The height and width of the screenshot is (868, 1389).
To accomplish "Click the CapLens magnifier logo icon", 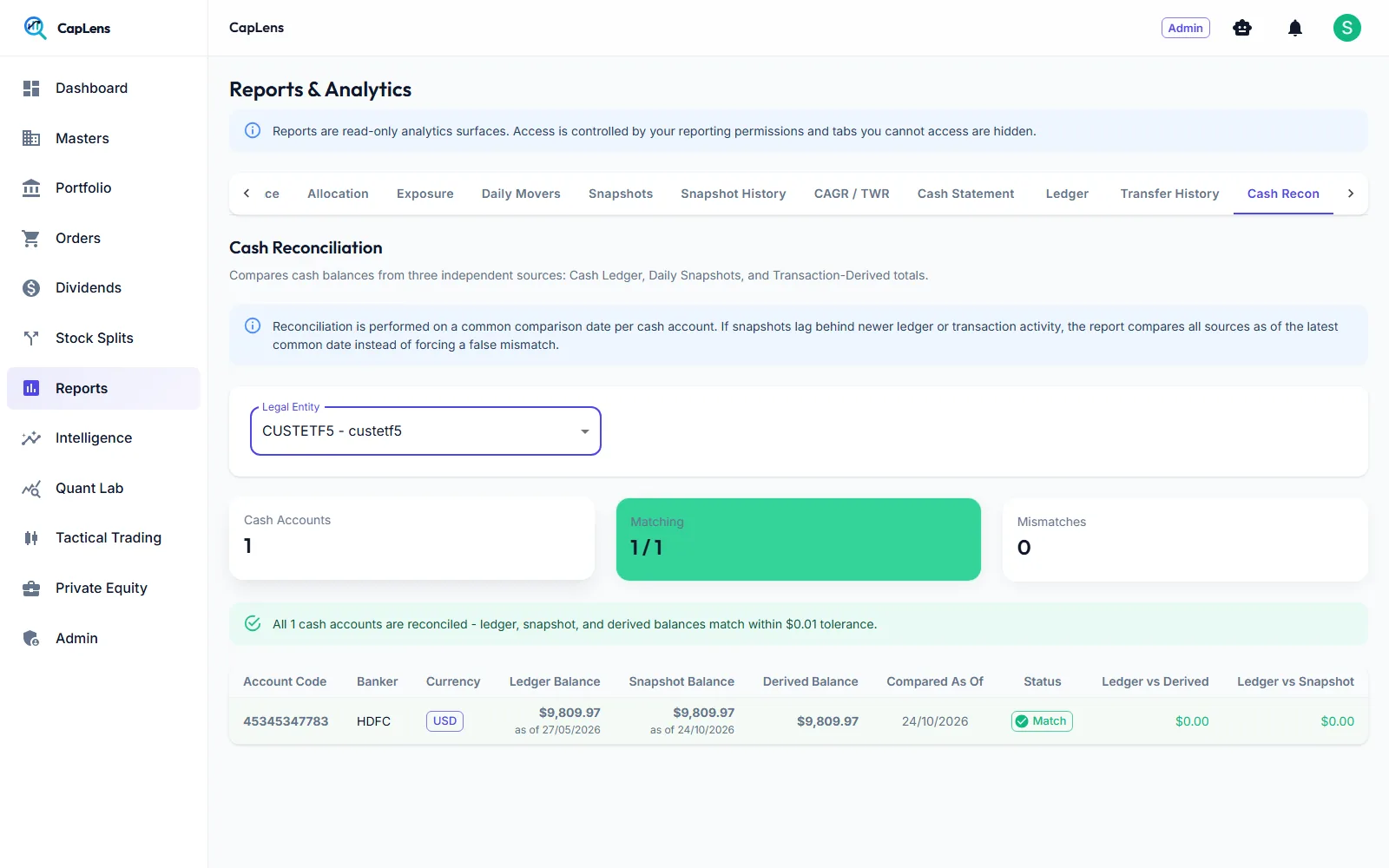I will (35, 28).
